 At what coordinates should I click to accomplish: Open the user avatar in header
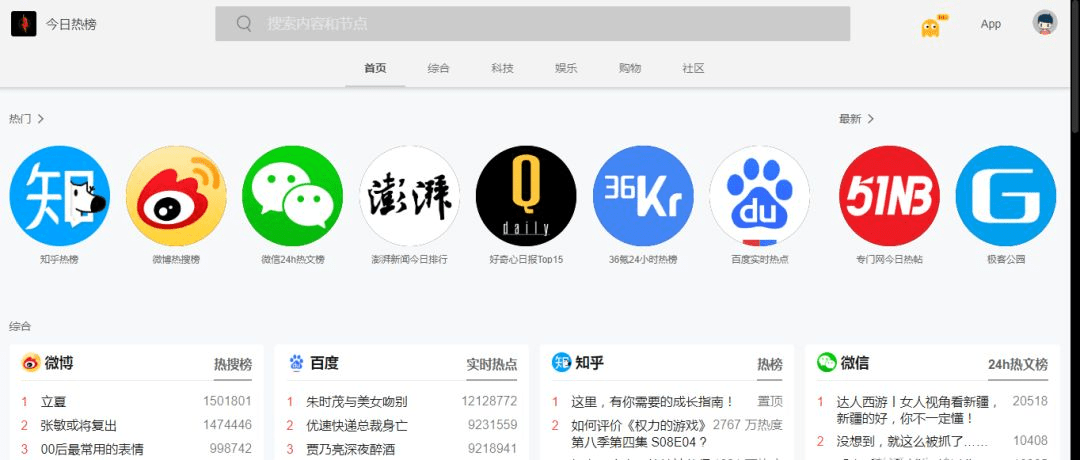point(1045,23)
